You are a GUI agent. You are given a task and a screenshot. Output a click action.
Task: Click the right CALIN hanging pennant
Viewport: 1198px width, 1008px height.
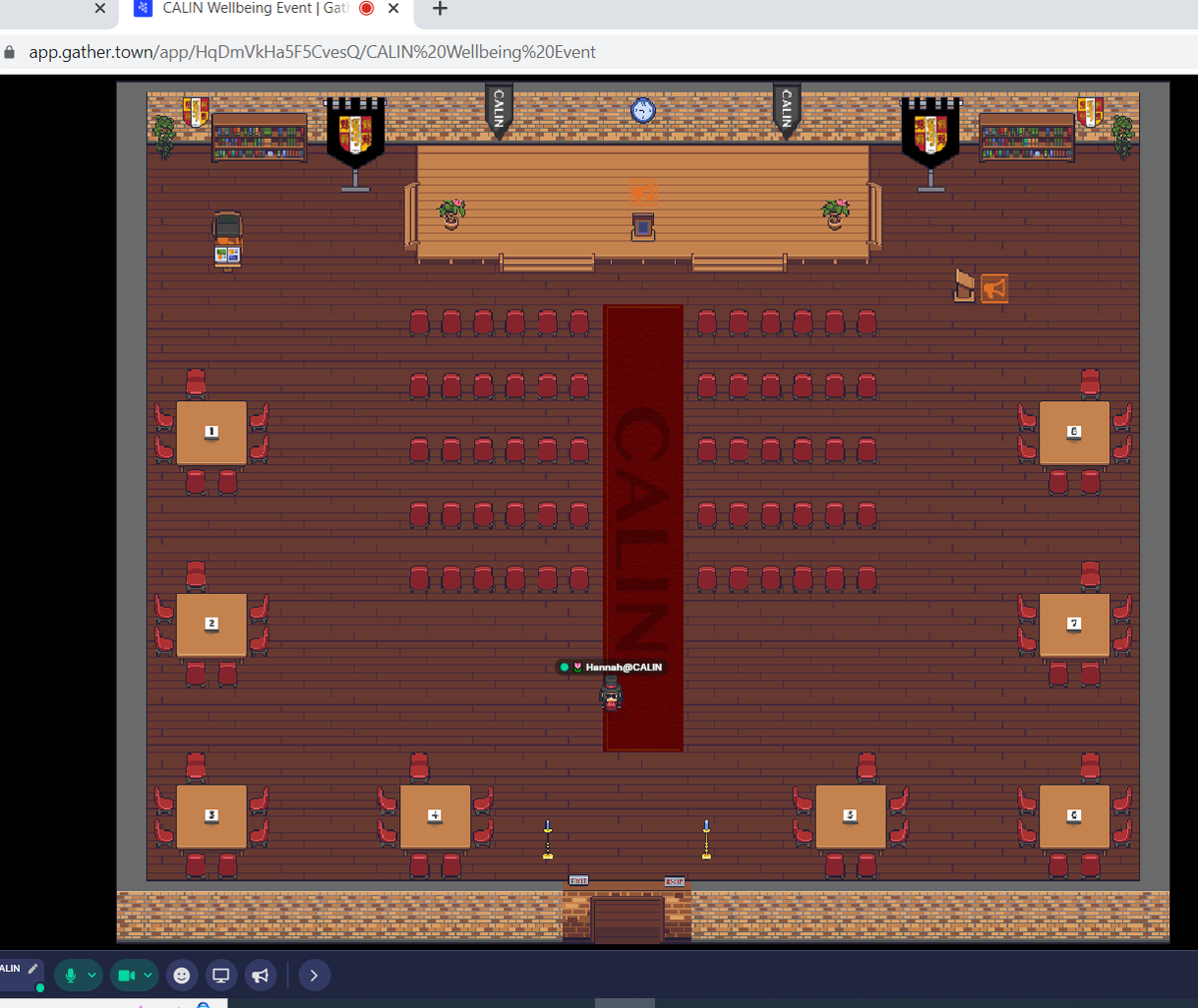tap(787, 110)
